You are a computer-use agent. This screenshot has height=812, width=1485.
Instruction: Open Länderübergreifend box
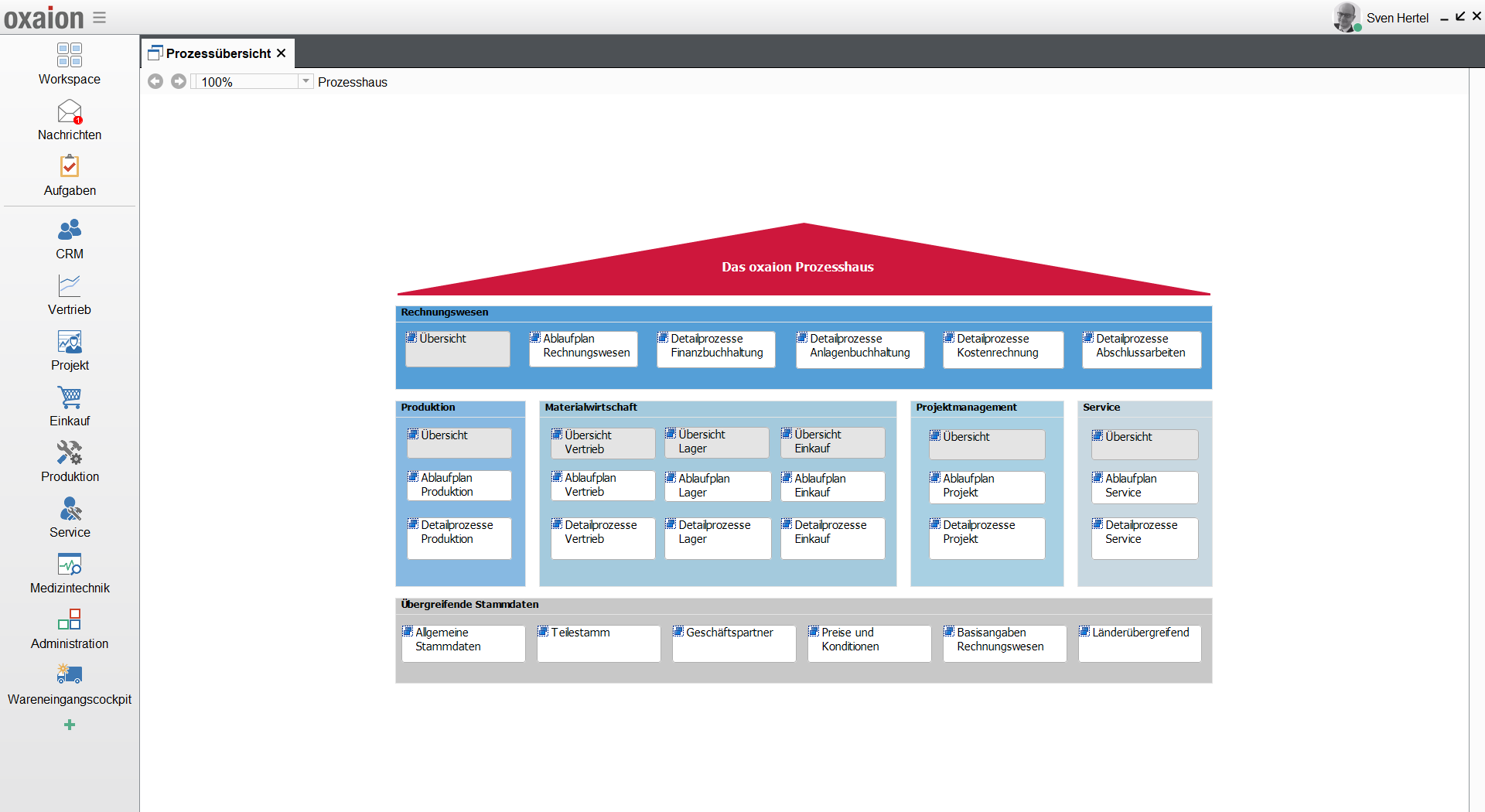pyautogui.click(x=1140, y=643)
